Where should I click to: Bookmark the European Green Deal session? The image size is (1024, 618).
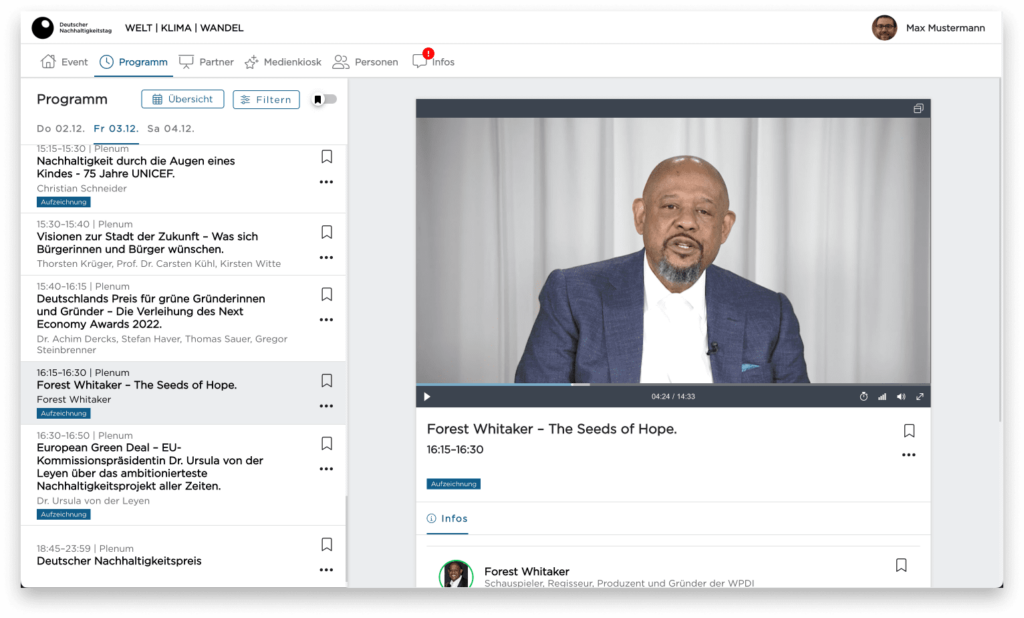[x=326, y=443]
